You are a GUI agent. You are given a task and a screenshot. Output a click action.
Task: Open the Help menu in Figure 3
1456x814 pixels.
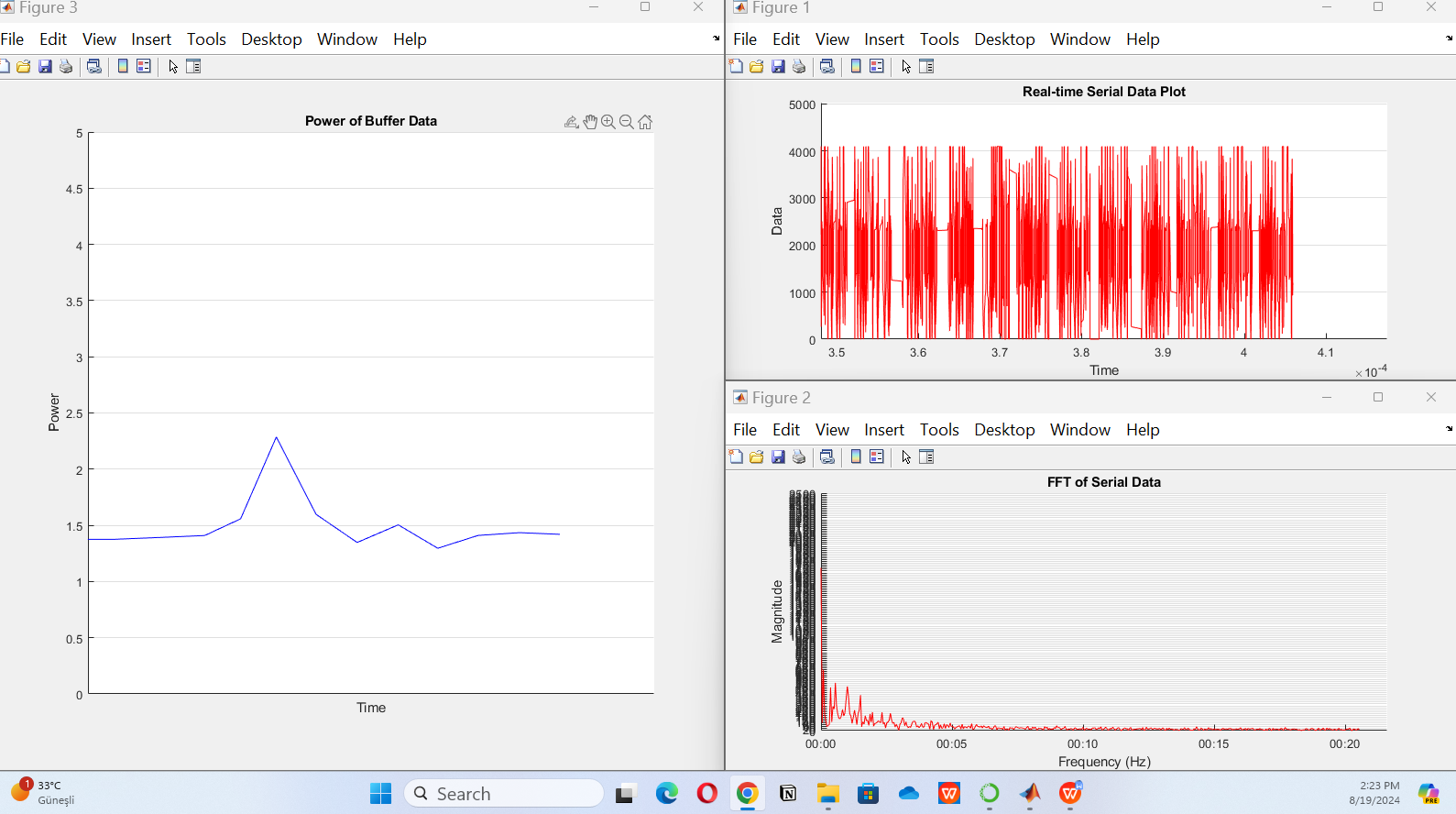tap(410, 39)
